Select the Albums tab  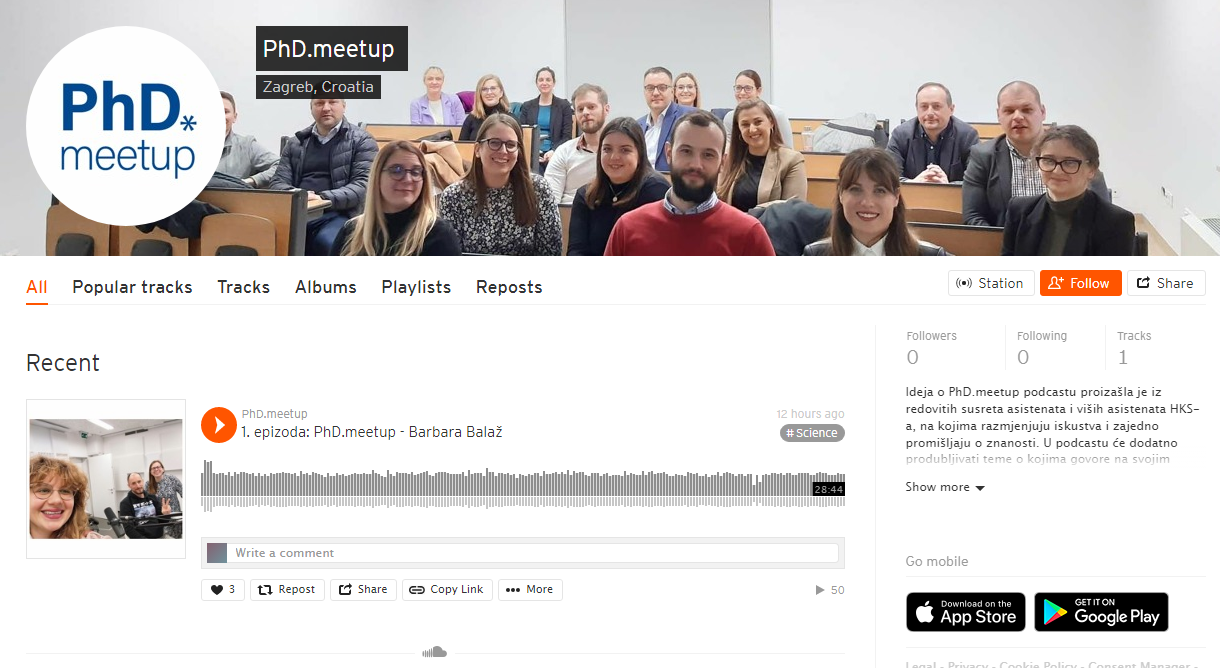[x=326, y=287]
